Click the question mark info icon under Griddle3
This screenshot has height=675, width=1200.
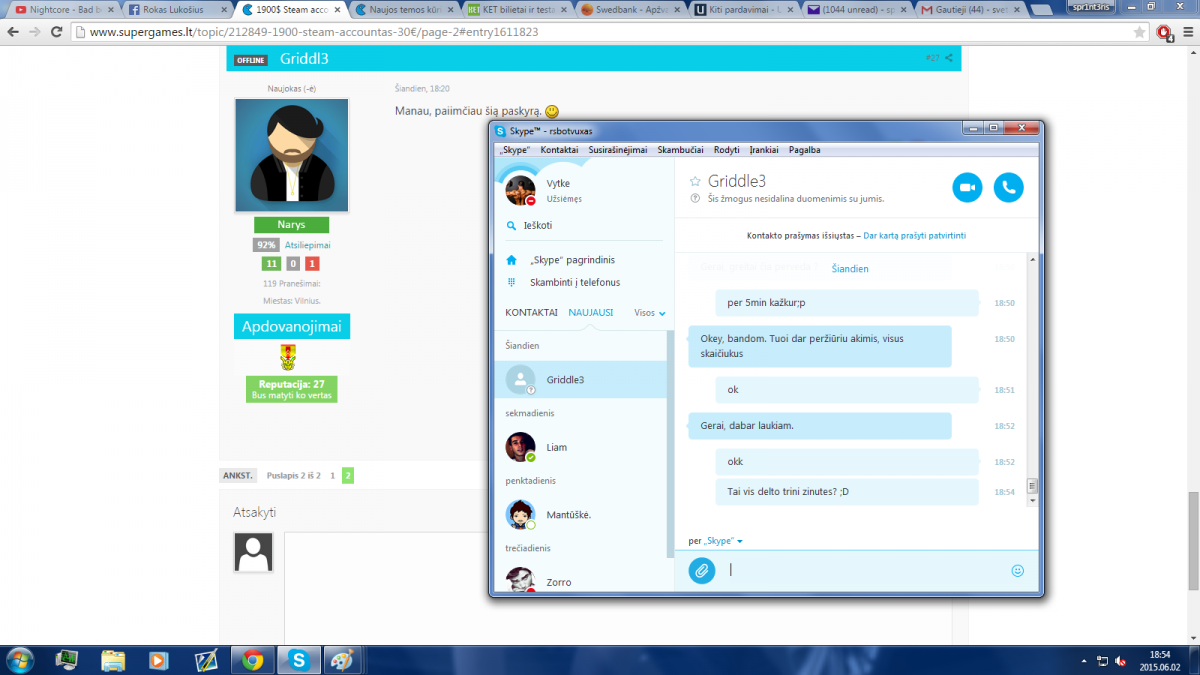pos(695,199)
